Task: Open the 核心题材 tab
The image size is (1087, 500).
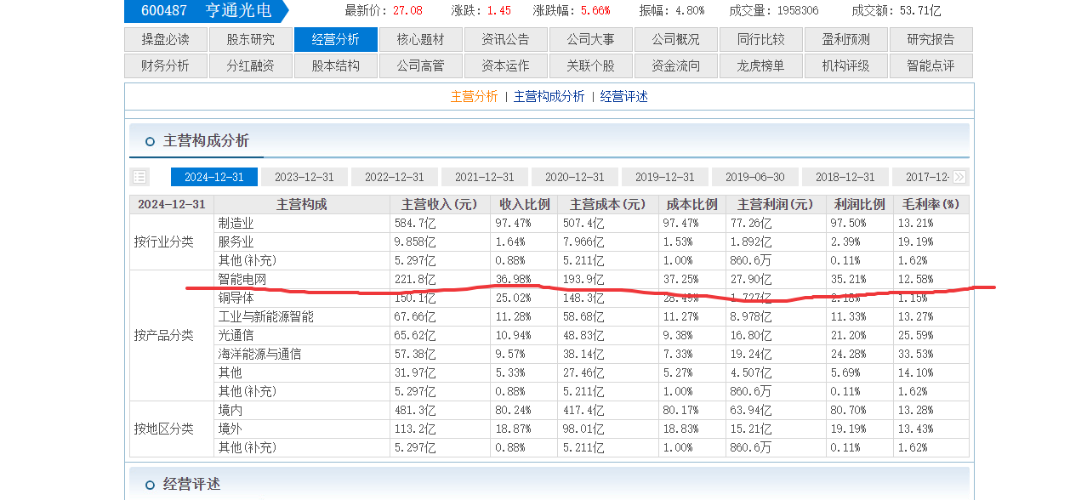Action: click(421, 40)
